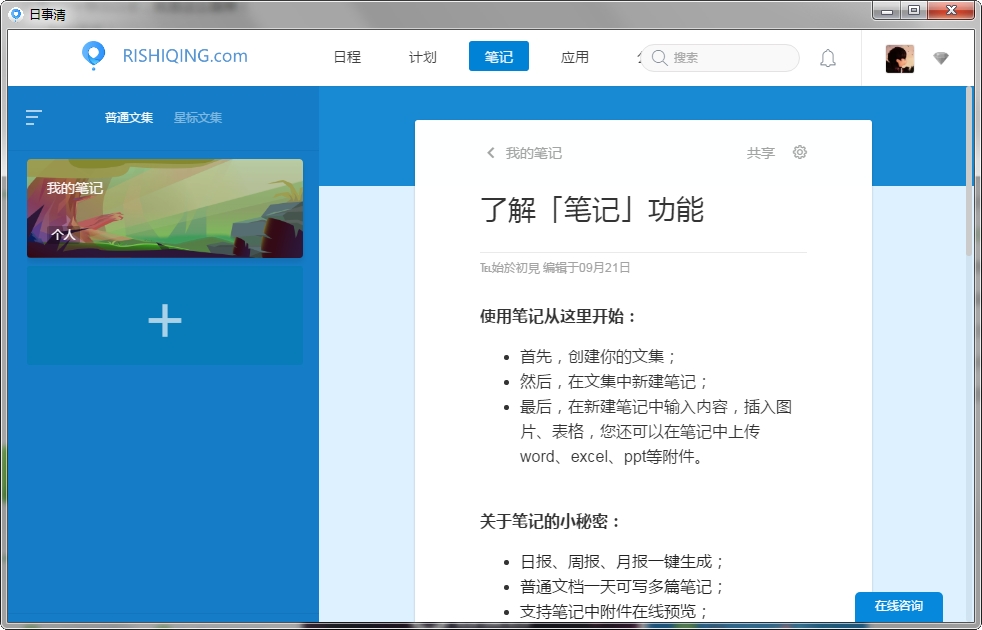The height and width of the screenshot is (630, 982).
Task: Show the 星标文集 collection list
Action: coord(198,118)
